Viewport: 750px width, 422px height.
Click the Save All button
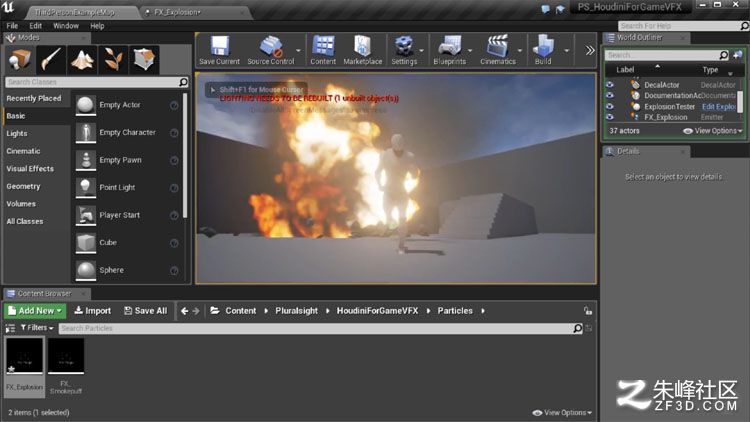pos(146,311)
